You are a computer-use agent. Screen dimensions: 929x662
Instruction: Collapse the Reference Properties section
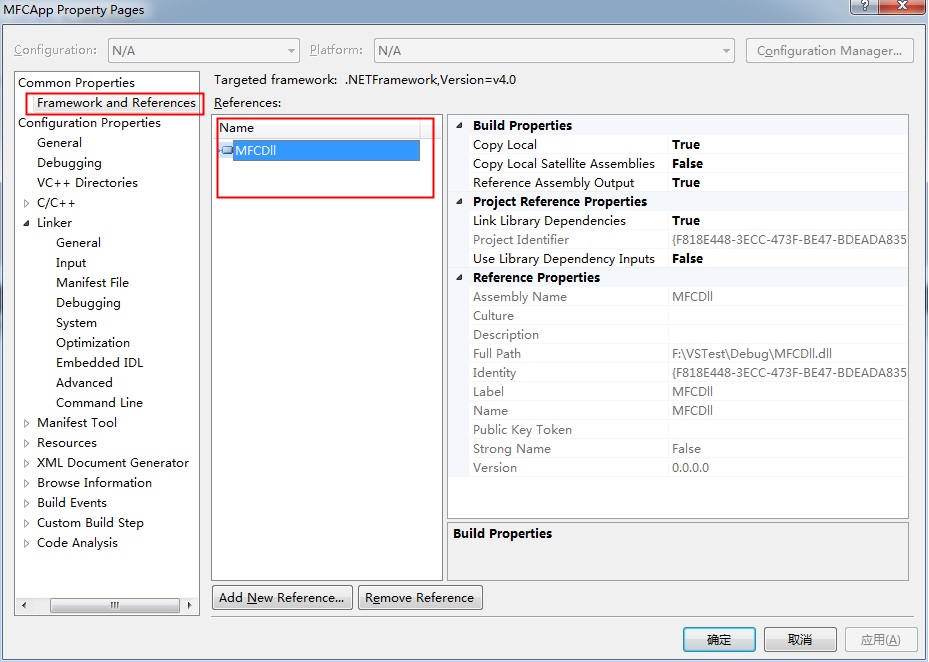(x=459, y=277)
